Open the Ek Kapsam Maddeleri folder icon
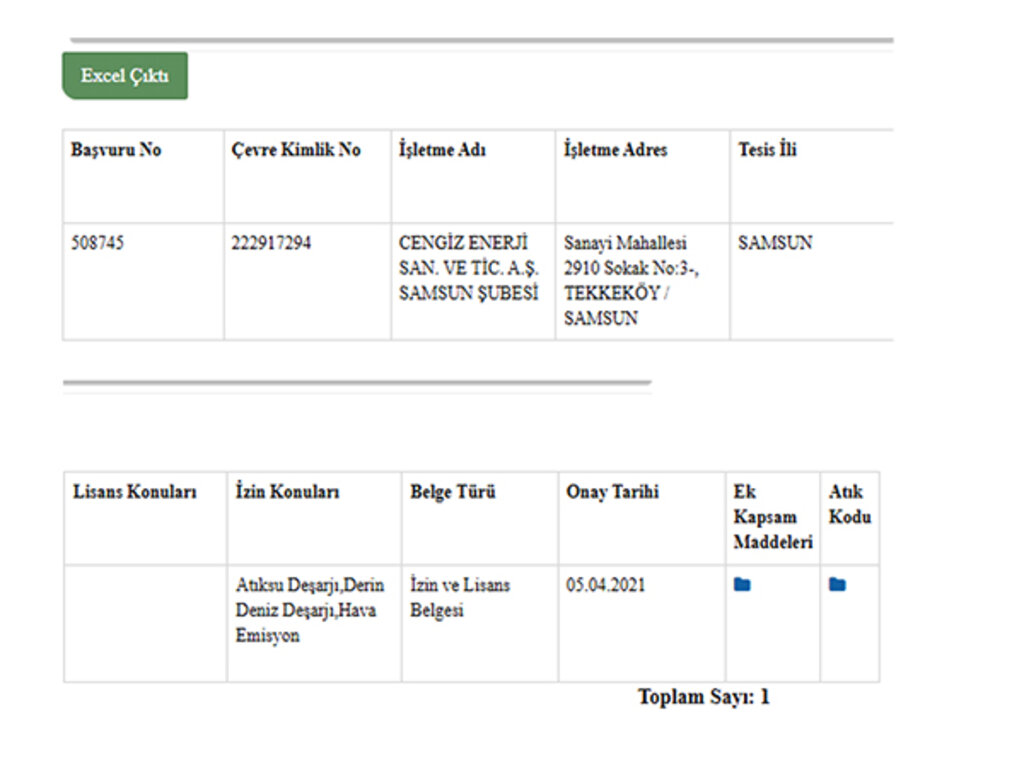 (x=742, y=584)
